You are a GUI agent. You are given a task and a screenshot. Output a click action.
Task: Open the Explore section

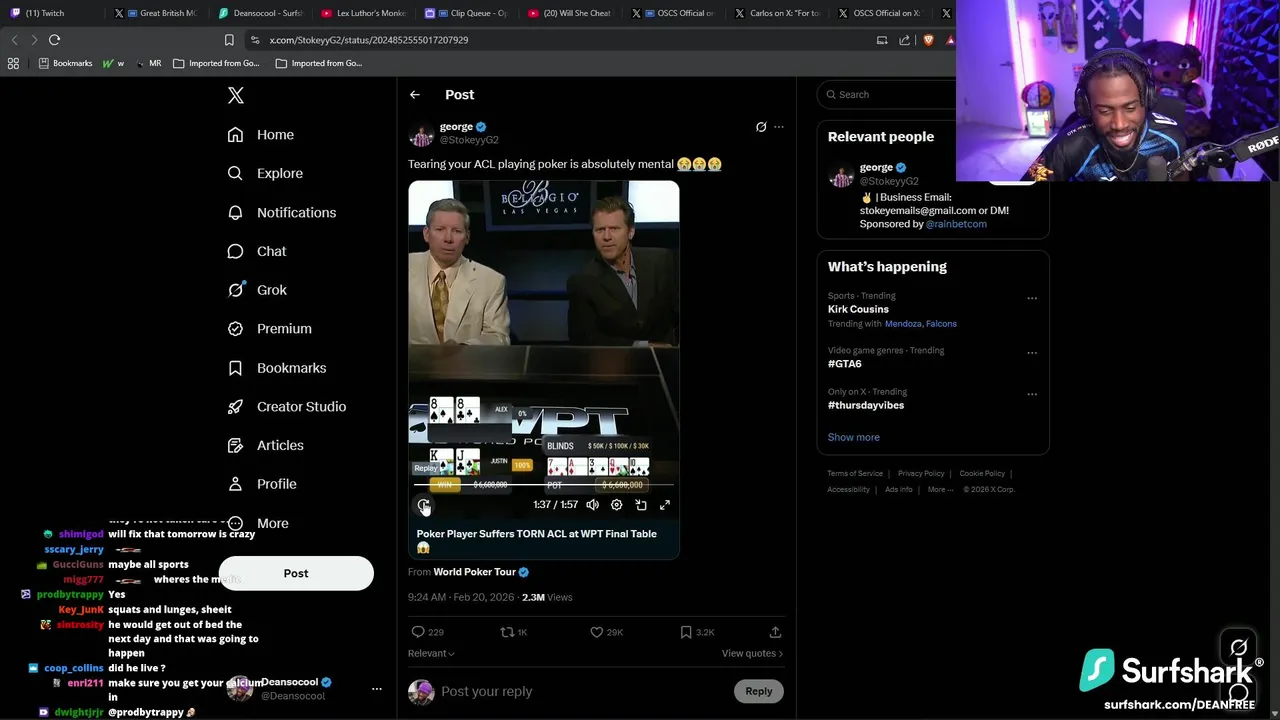click(x=265, y=173)
